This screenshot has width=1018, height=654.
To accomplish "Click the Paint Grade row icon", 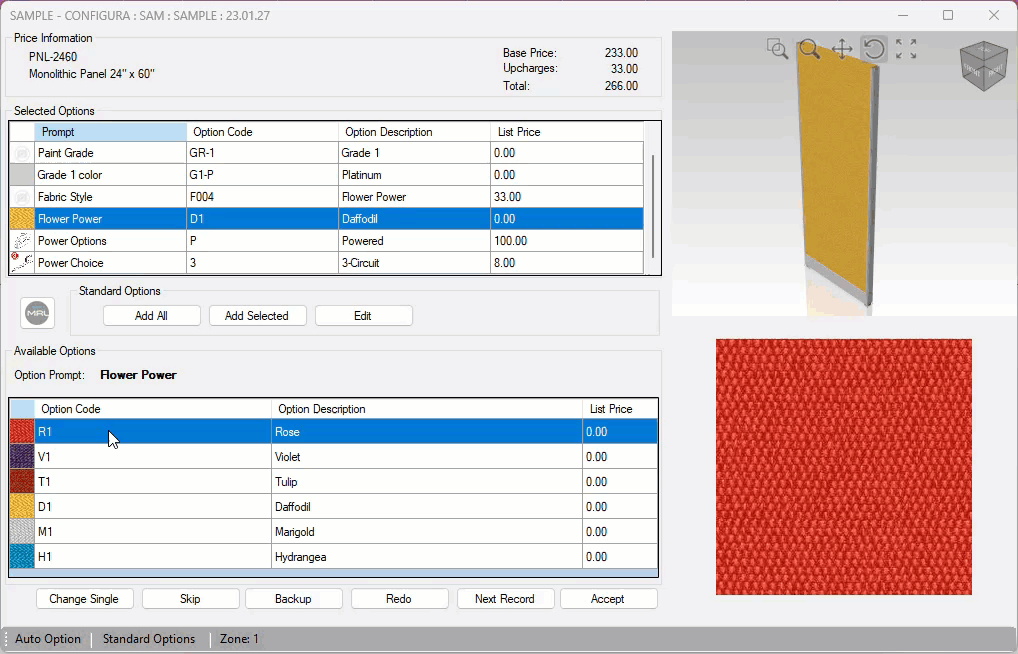I will 22,153.
